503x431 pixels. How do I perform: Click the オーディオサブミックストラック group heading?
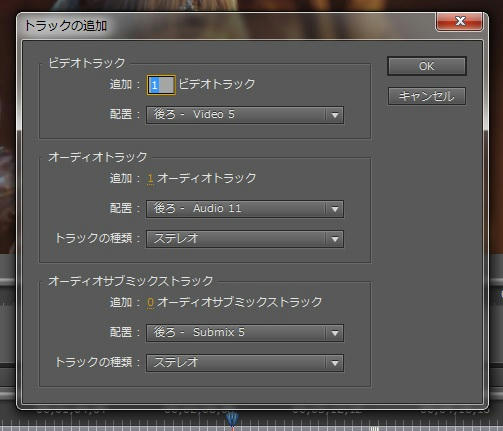(131, 281)
